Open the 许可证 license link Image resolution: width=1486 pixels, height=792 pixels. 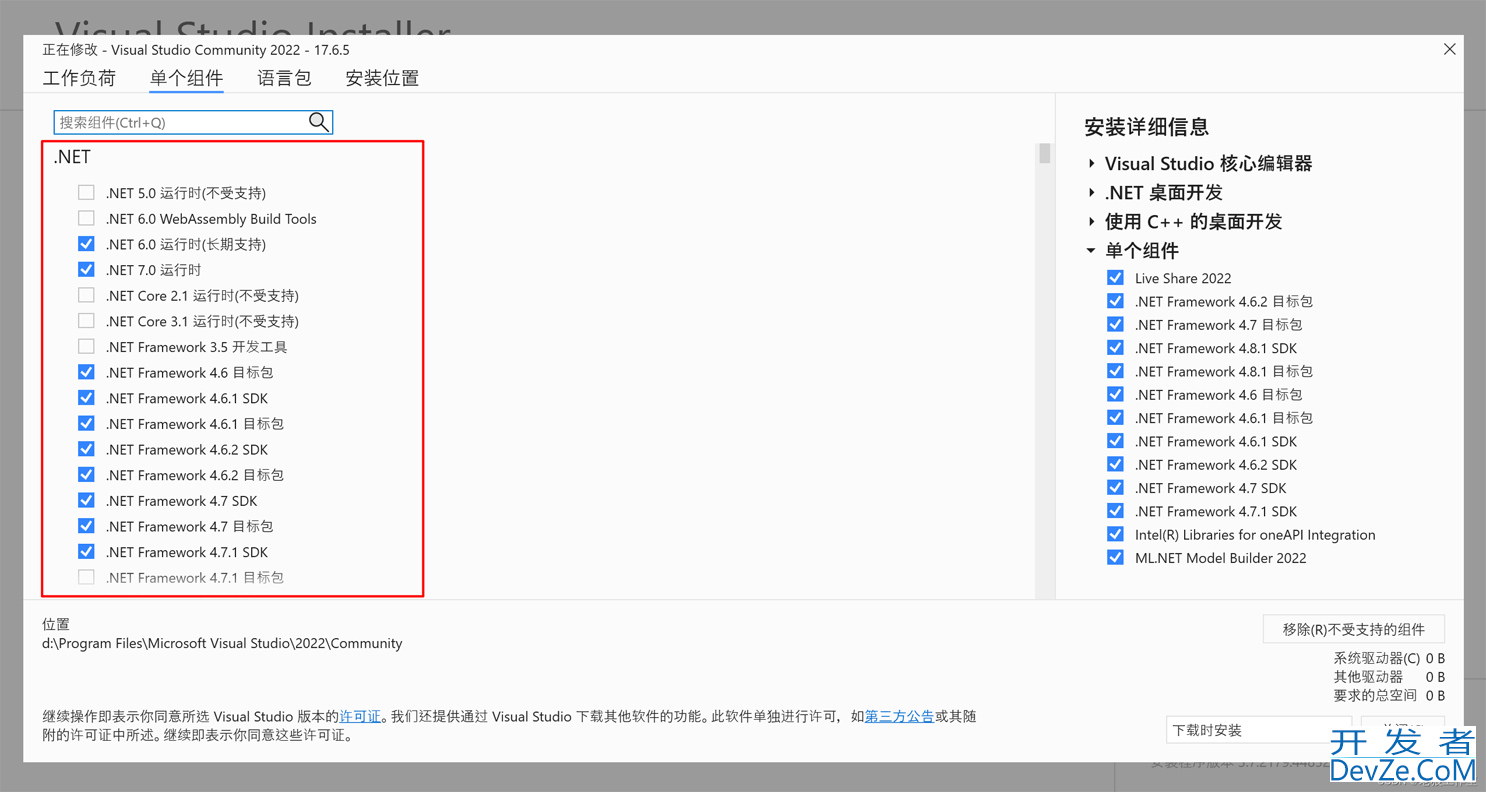pyautogui.click(x=360, y=717)
